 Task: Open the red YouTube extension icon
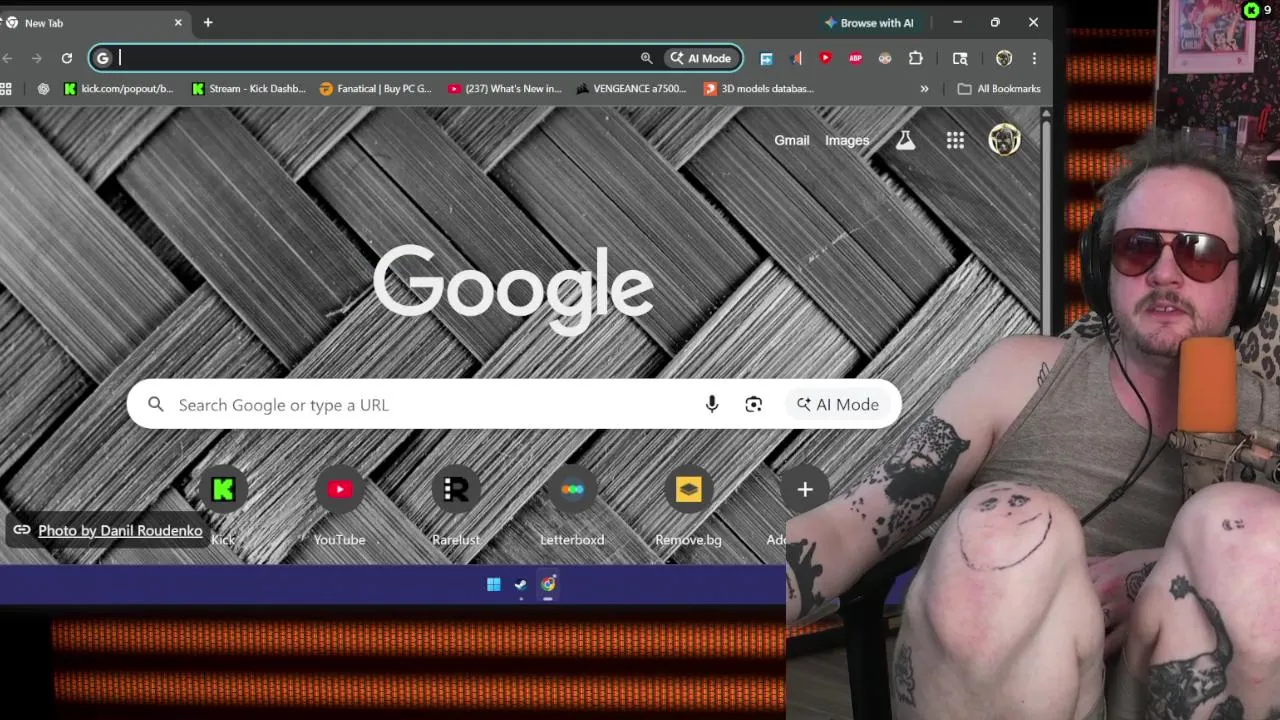(825, 58)
